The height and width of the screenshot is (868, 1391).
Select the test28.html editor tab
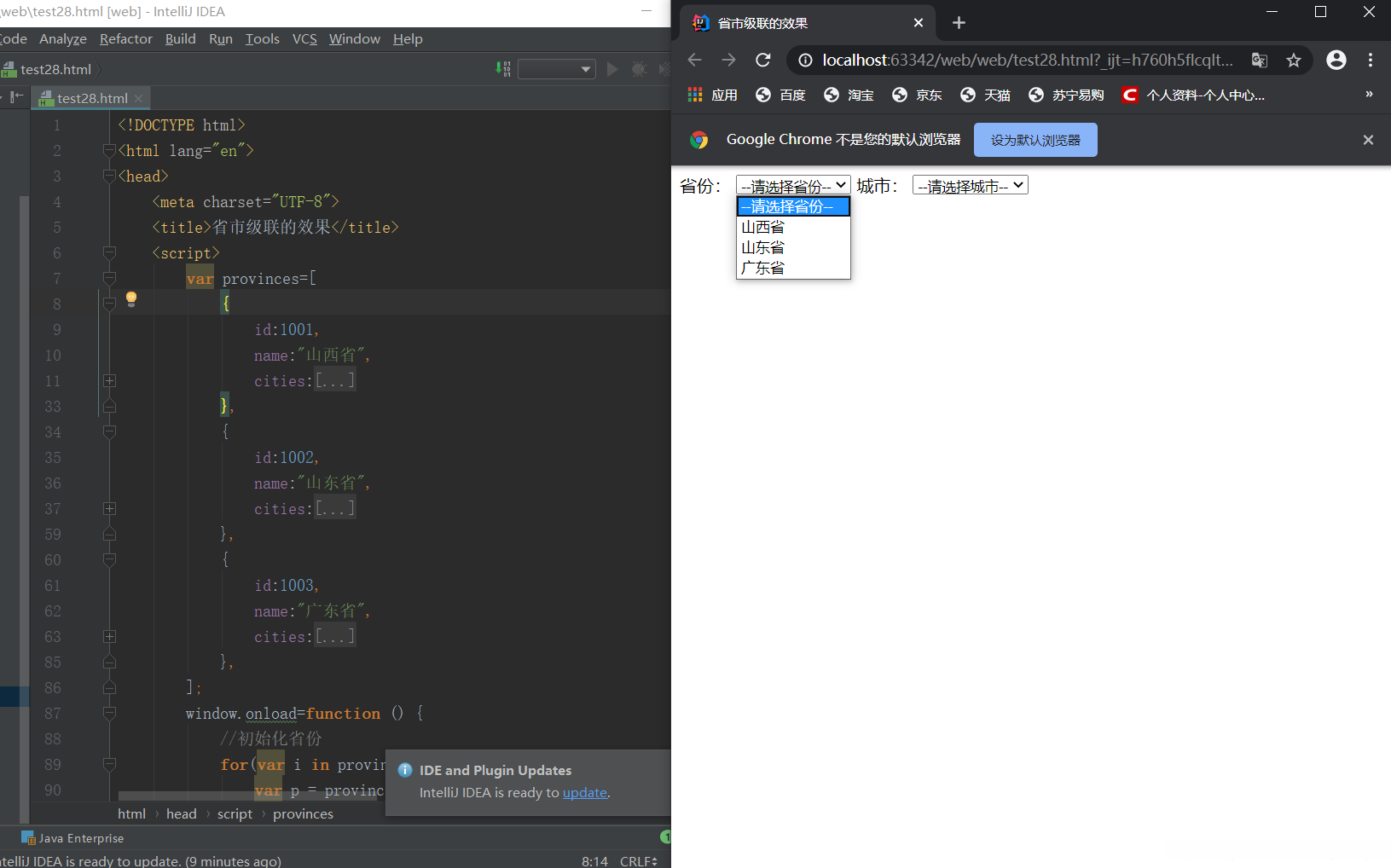92,98
